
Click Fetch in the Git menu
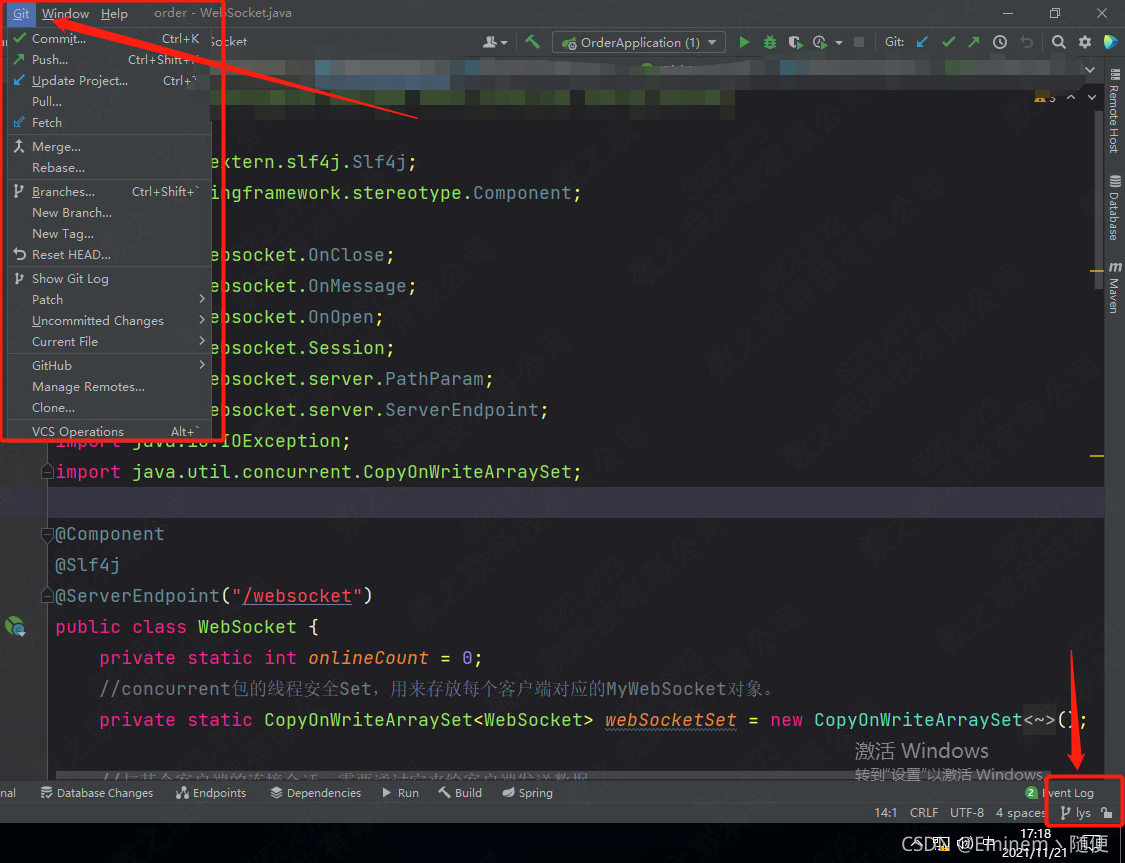109,123
